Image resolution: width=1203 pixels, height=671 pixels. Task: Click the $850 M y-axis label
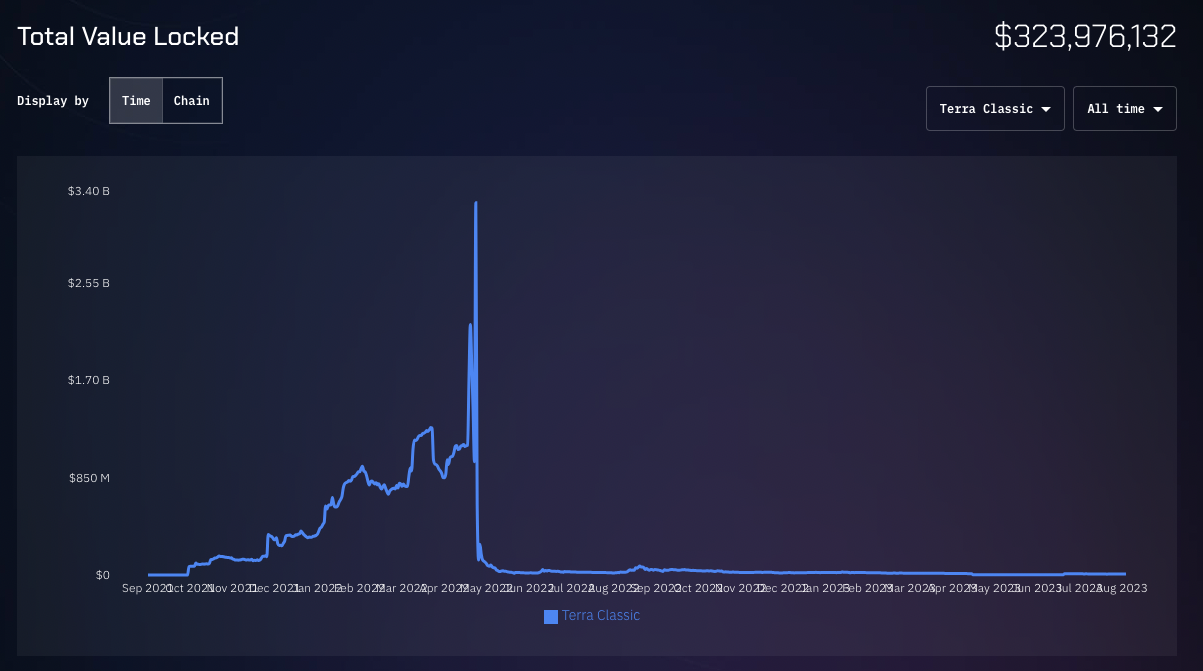coord(89,478)
